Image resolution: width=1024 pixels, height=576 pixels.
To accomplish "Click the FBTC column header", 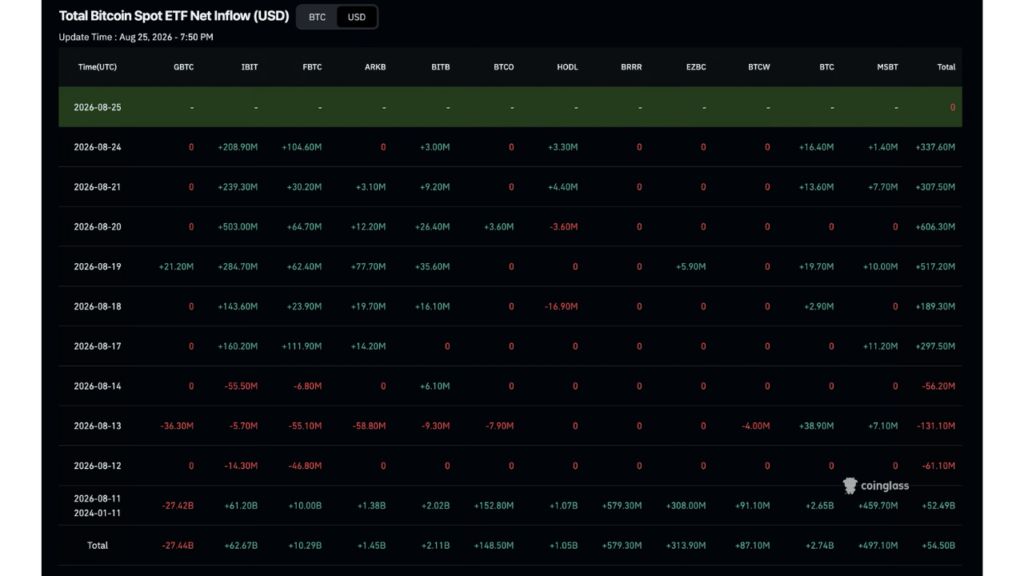I will 312,67.
